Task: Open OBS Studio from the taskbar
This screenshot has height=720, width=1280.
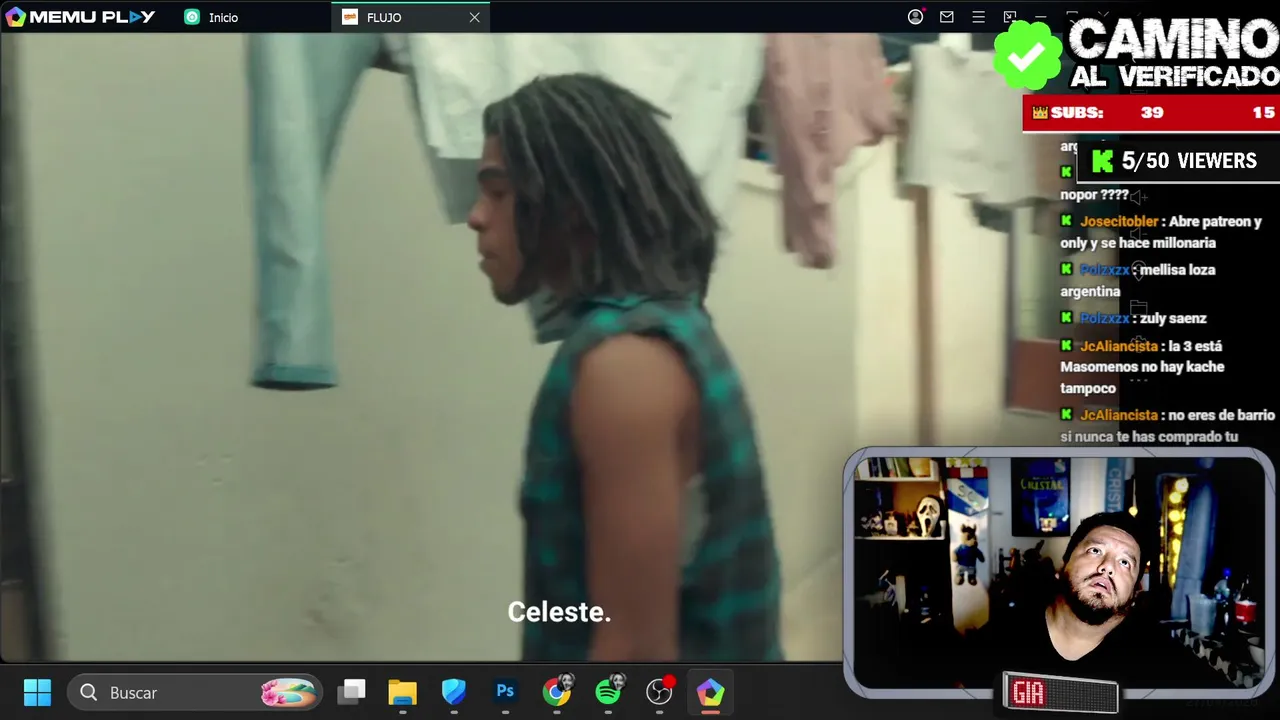Action: (660, 692)
